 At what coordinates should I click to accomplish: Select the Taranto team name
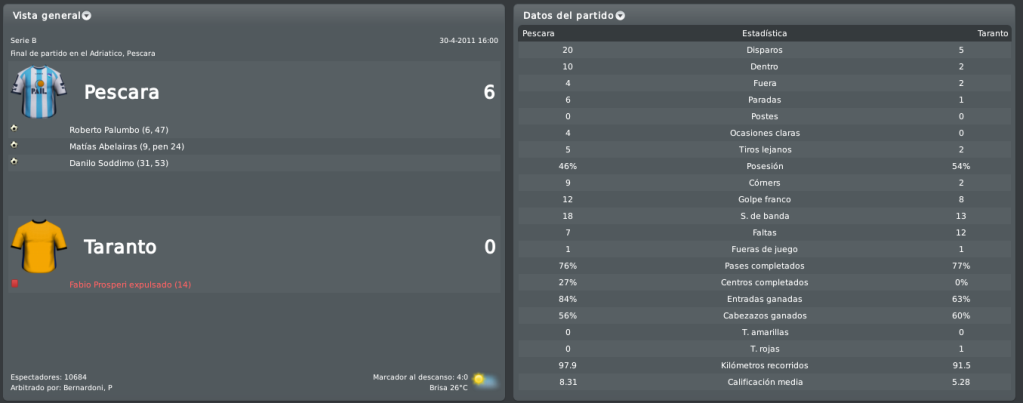click(120, 247)
